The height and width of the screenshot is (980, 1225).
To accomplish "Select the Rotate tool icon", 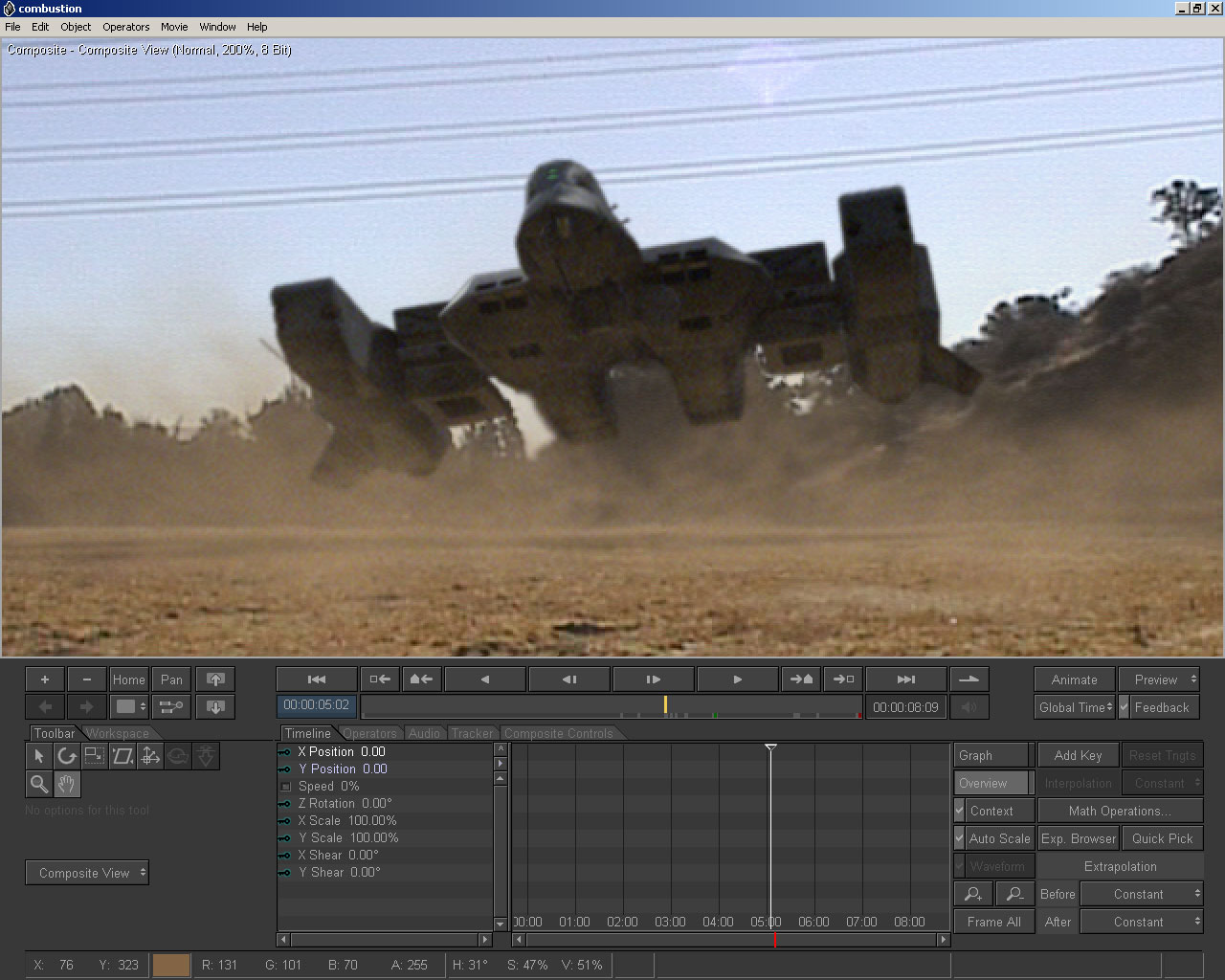I will (x=67, y=756).
